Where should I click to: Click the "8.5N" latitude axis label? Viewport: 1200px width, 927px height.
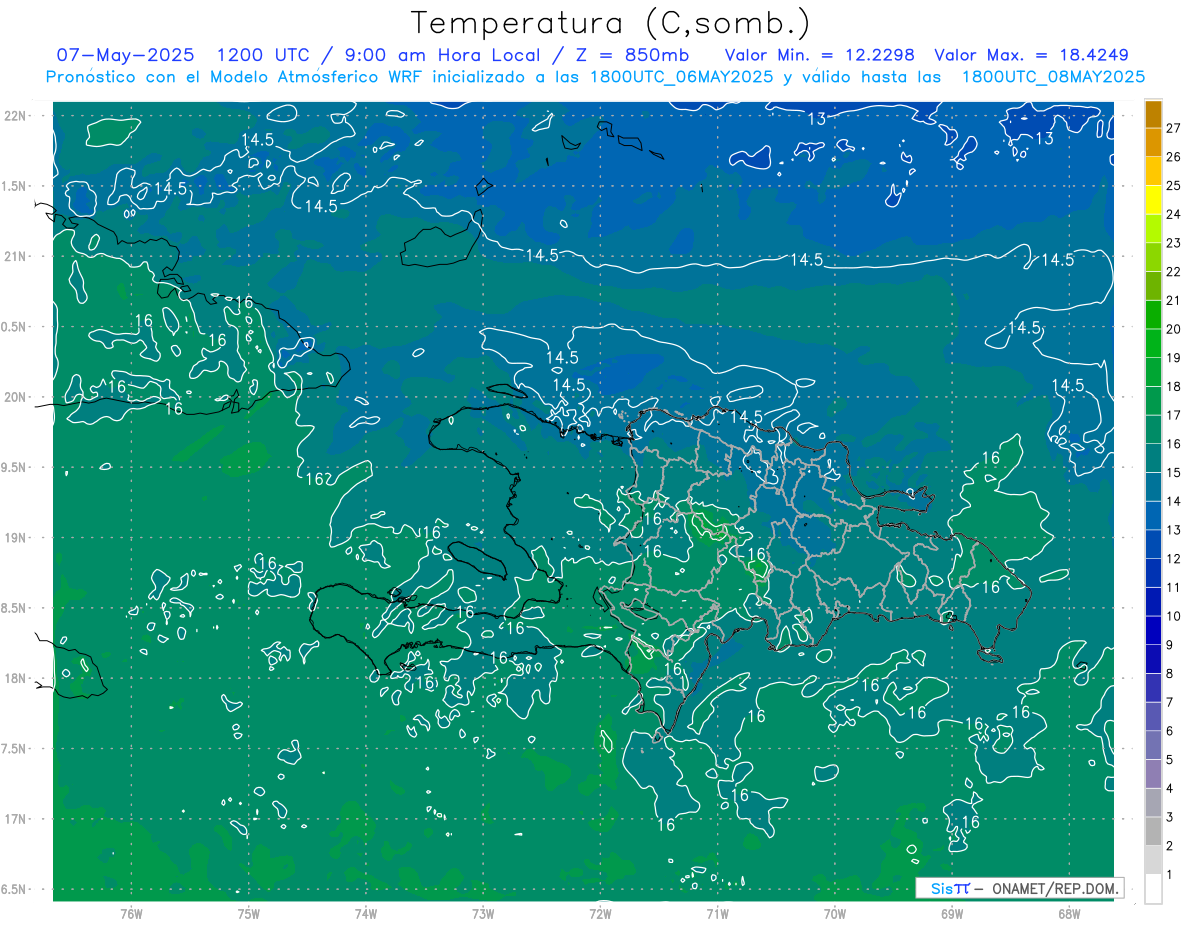15,608
